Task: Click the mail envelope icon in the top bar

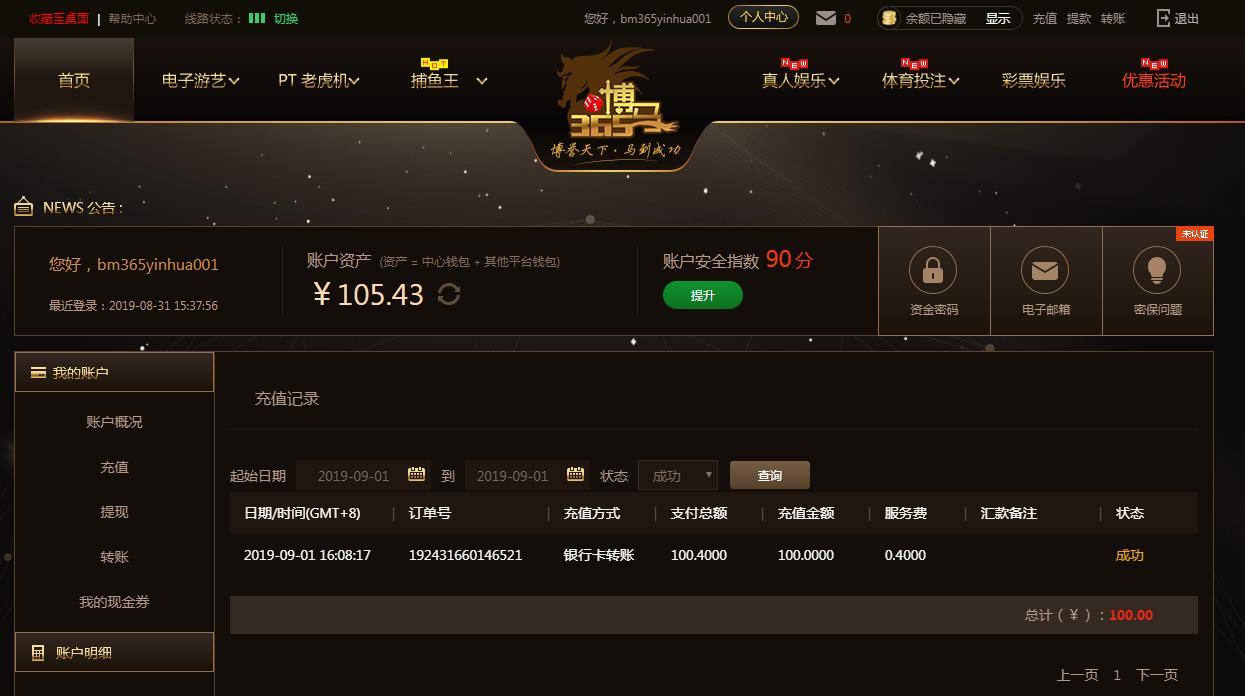Action: [826, 18]
